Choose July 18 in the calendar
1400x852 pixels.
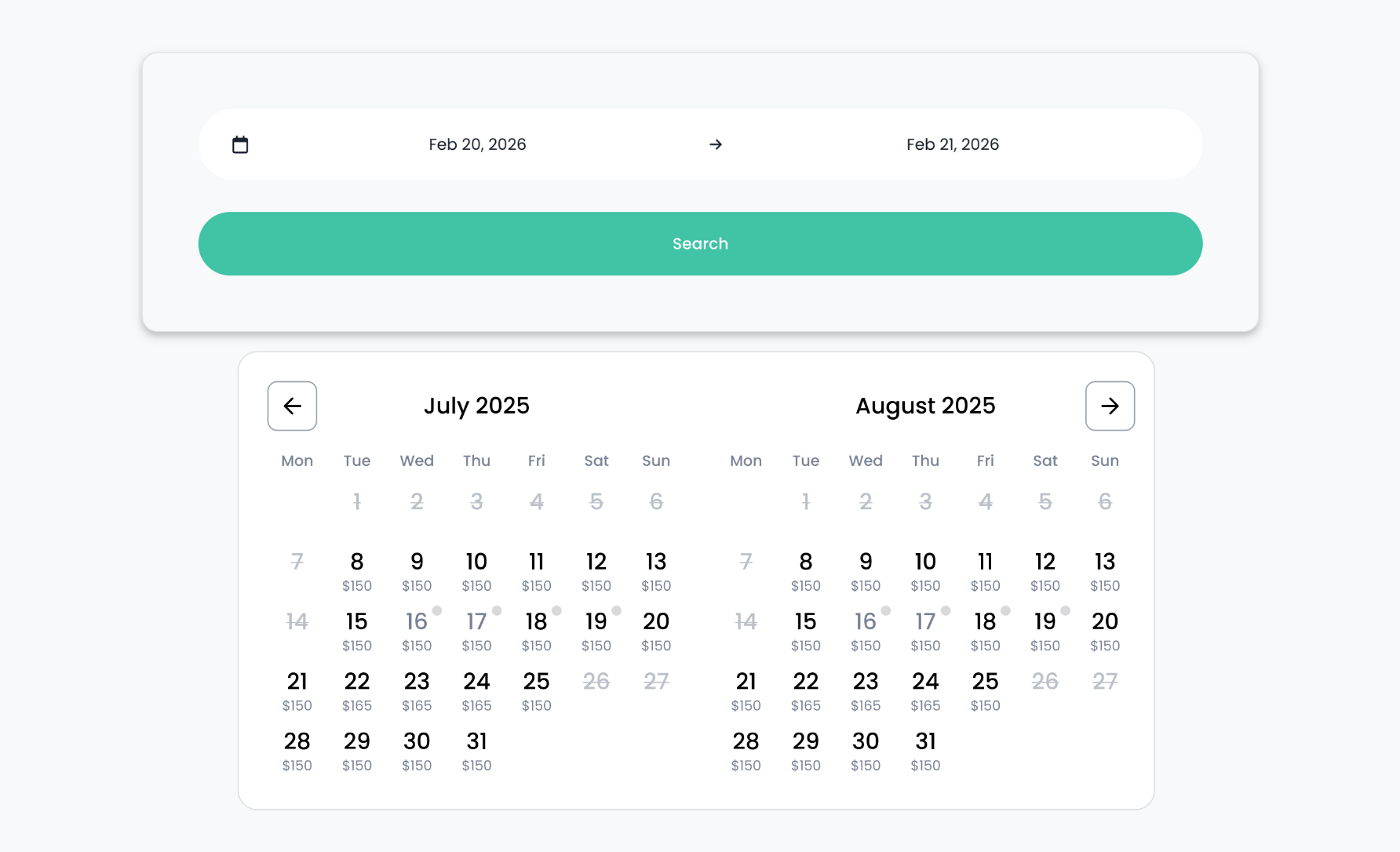tap(537, 631)
